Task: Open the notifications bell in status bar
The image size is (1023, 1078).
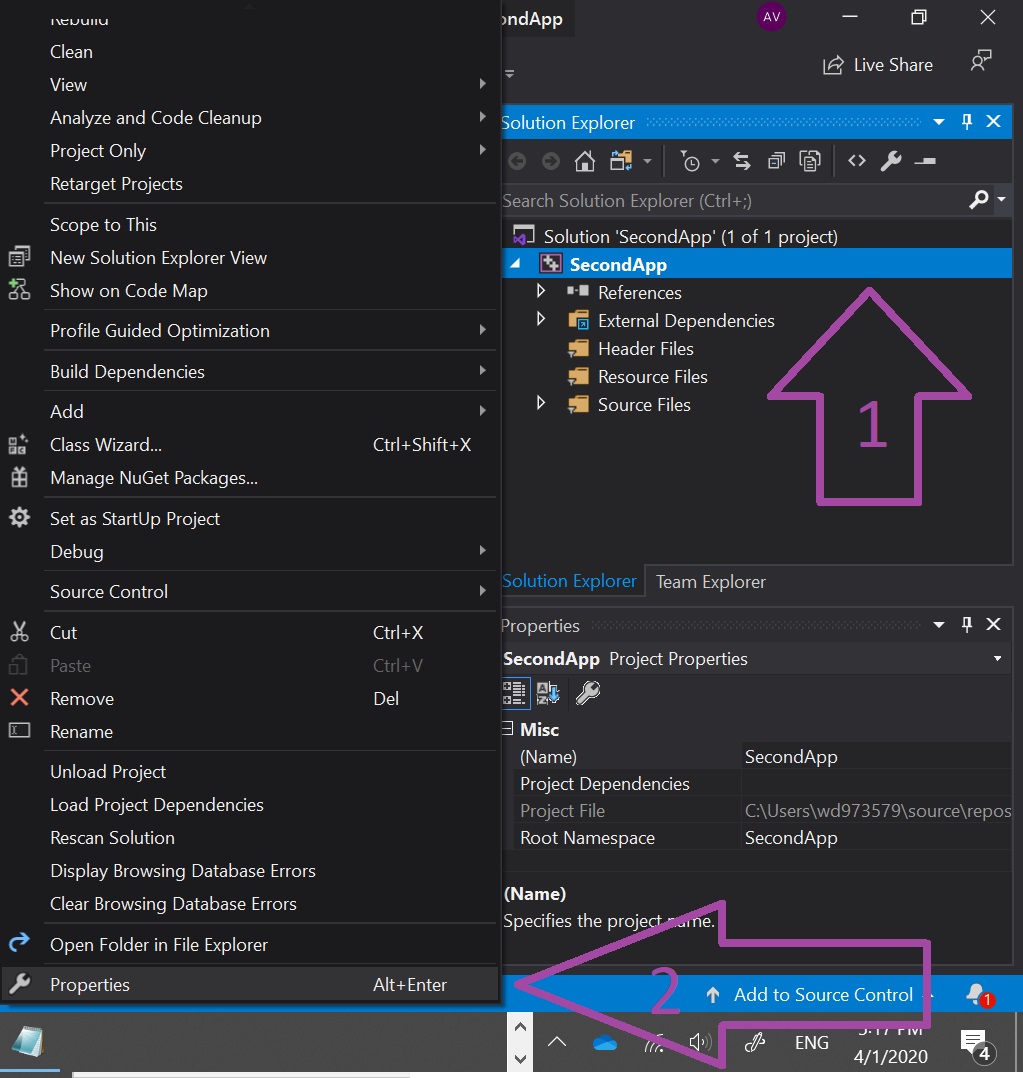Action: pos(978,994)
